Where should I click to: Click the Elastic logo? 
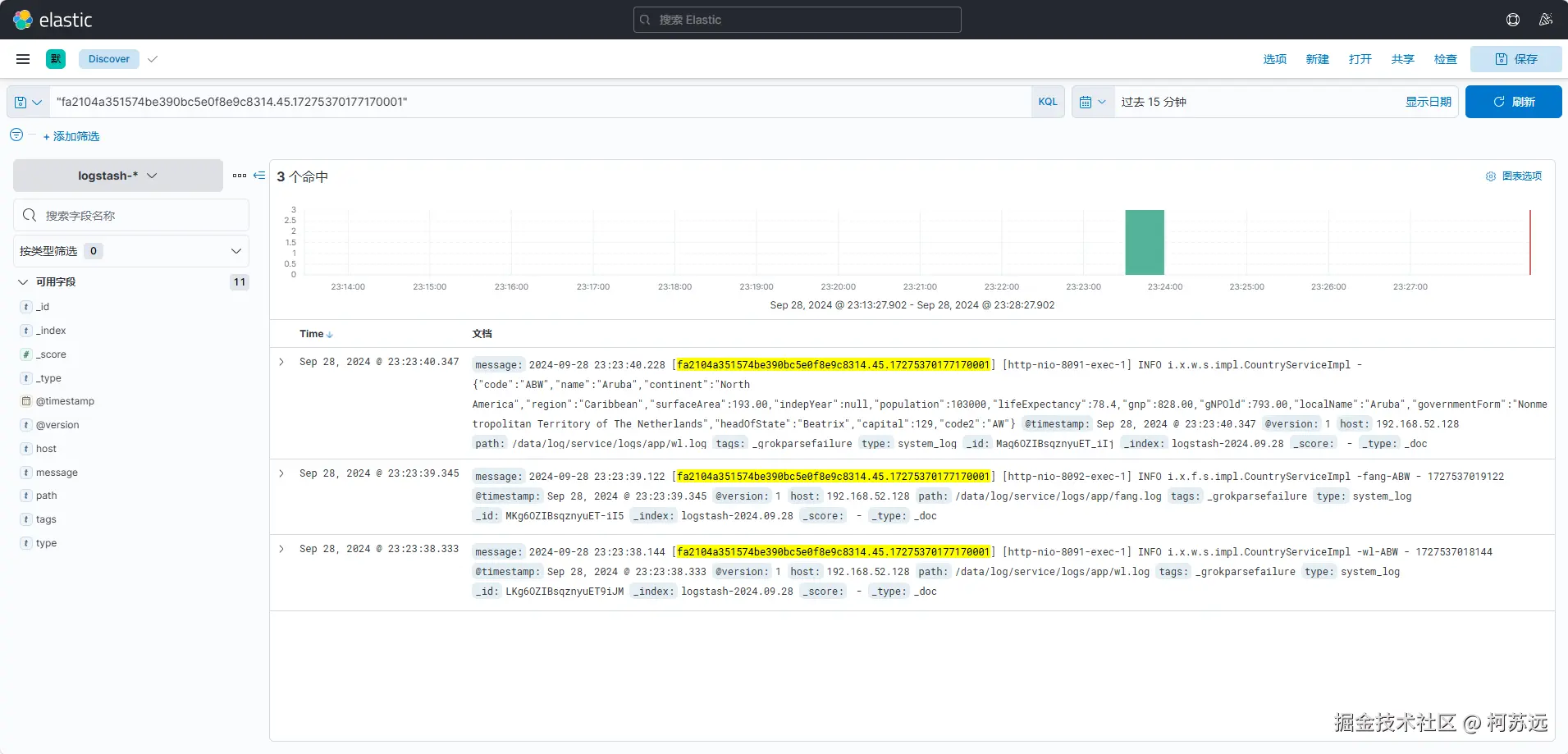[x=53, y=20]
